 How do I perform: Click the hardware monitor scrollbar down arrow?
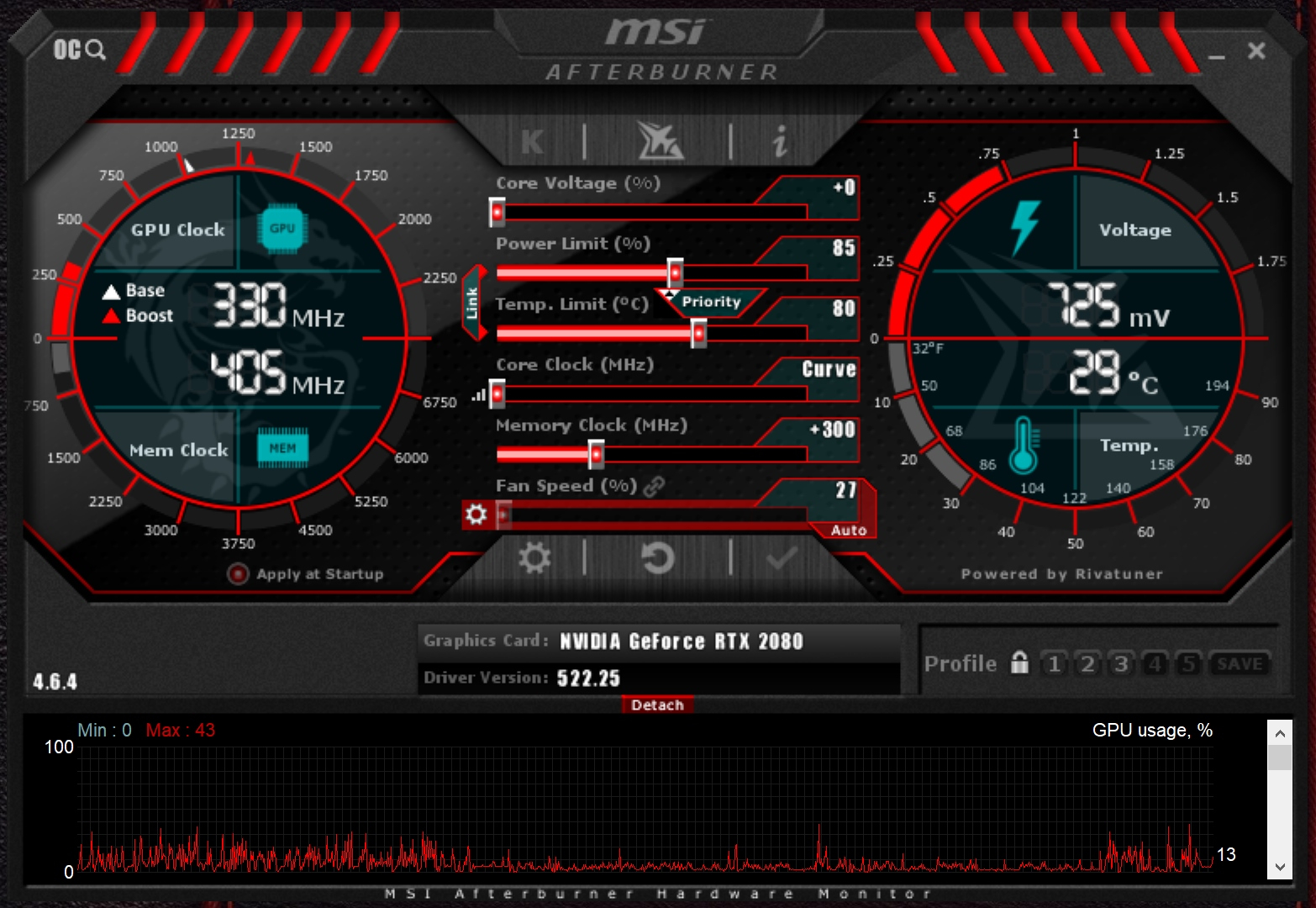point(1279,867)
